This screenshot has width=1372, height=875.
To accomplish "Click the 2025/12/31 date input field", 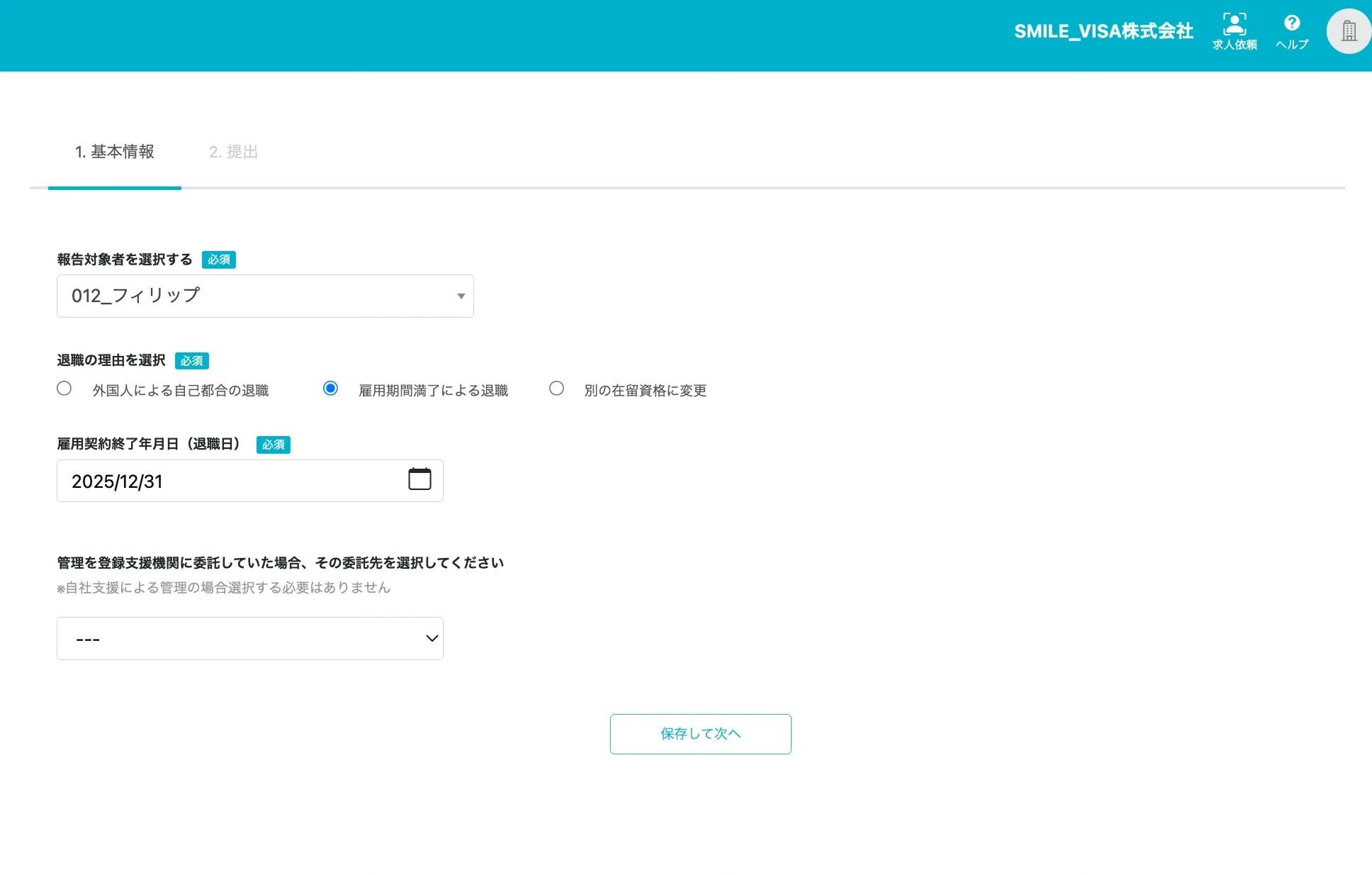I will click(x=227, y=481).
